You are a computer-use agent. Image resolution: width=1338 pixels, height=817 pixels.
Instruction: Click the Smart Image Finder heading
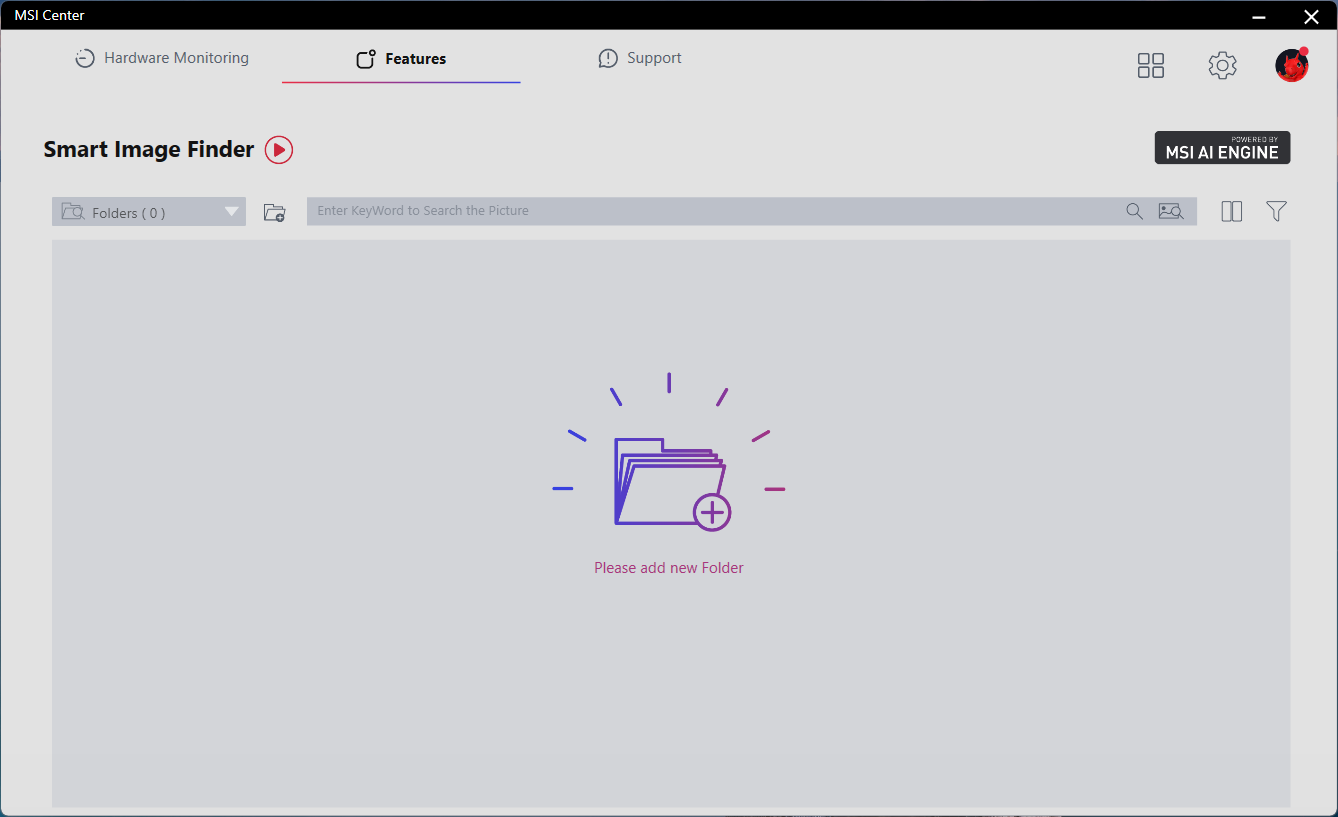coord(149,149)
